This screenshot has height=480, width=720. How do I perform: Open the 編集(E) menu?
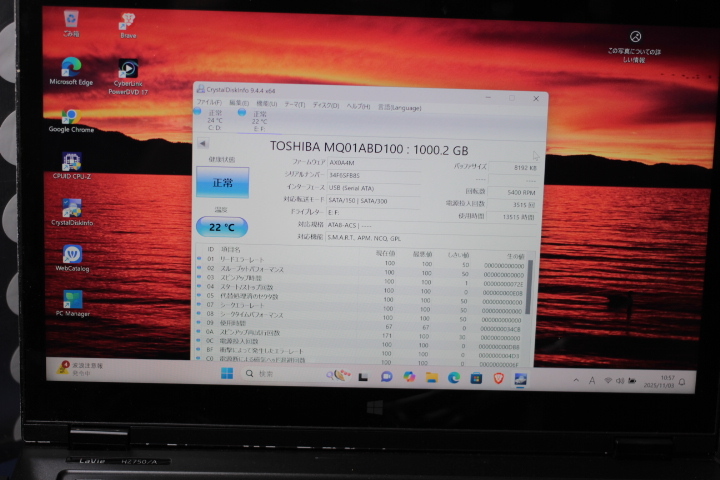[239, 103]
